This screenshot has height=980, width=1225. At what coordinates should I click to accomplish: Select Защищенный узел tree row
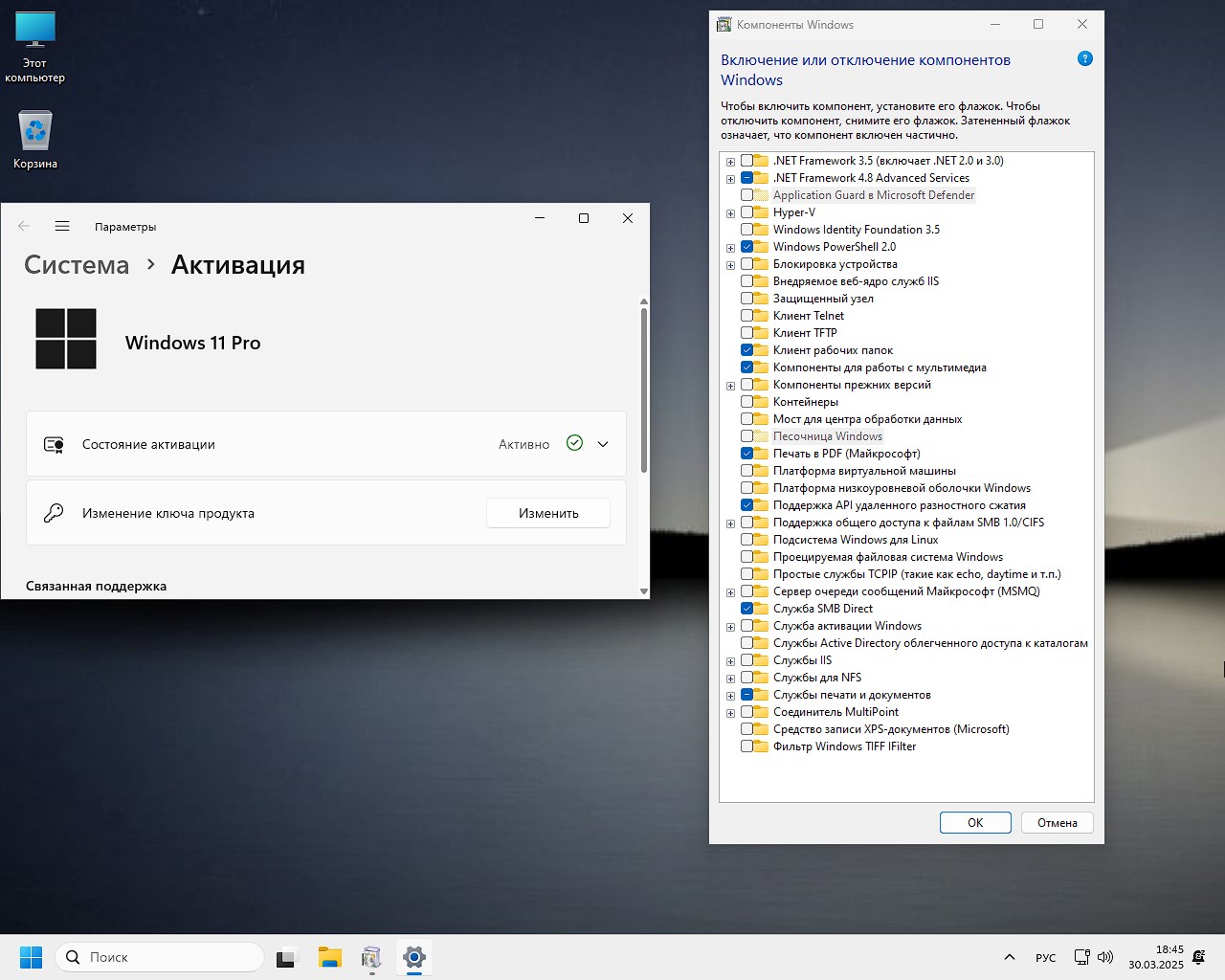[x=823, y=299]
